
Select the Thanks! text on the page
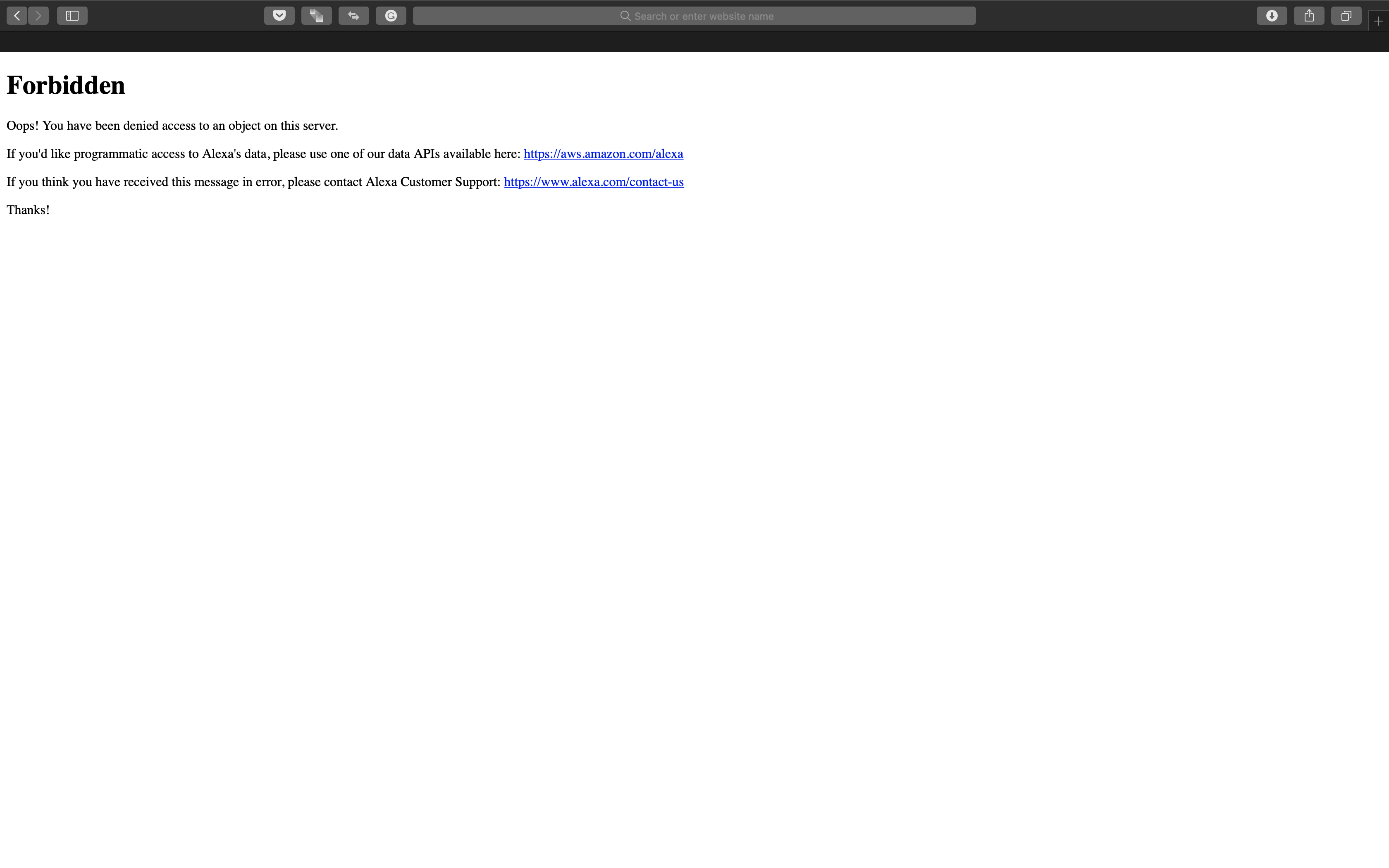pos(28,210)
